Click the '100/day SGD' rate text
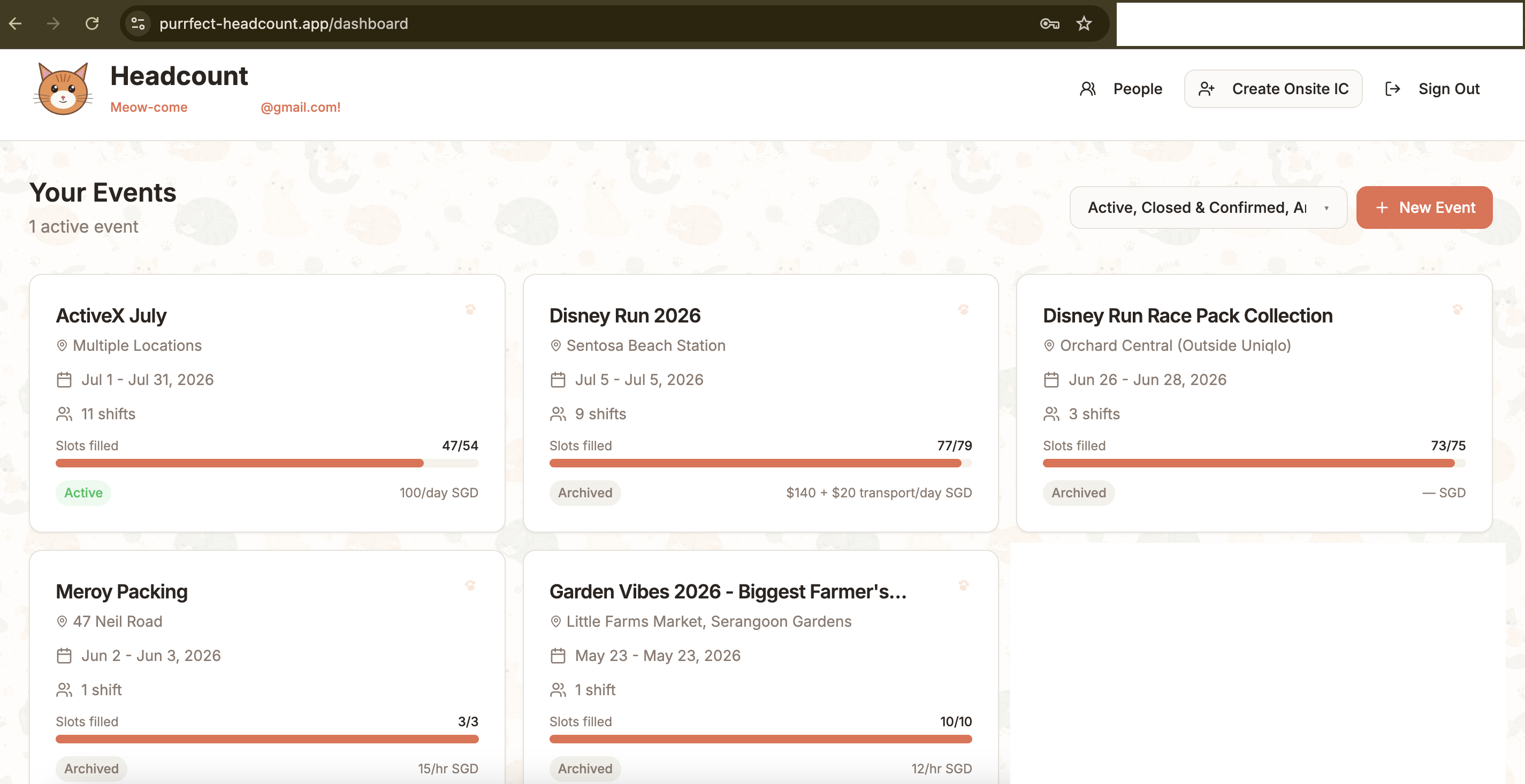Screen dimensions: 1525x784 point(439,493)
